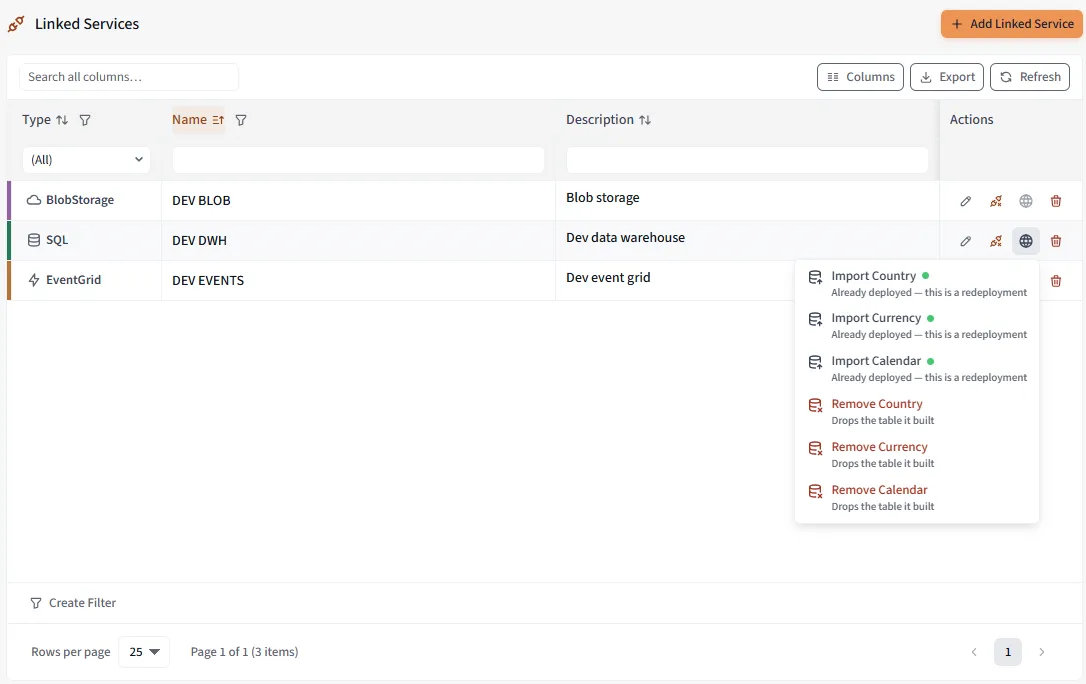Click the SQL database icon
This screenshot has height=684, width=1086.
click(x=34, y=240)
